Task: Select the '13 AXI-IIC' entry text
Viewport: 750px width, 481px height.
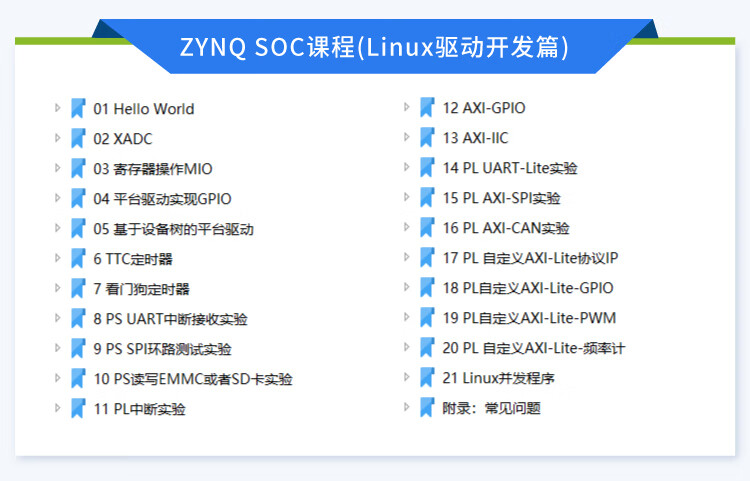Action: tap(475, 138)
